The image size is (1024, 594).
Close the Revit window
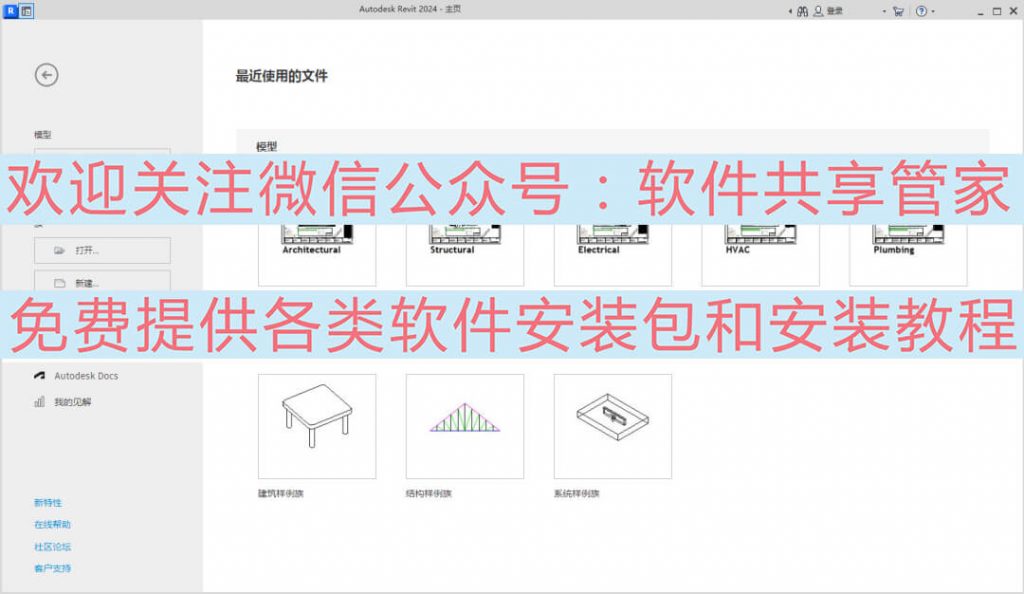[x=1013, y=11]
